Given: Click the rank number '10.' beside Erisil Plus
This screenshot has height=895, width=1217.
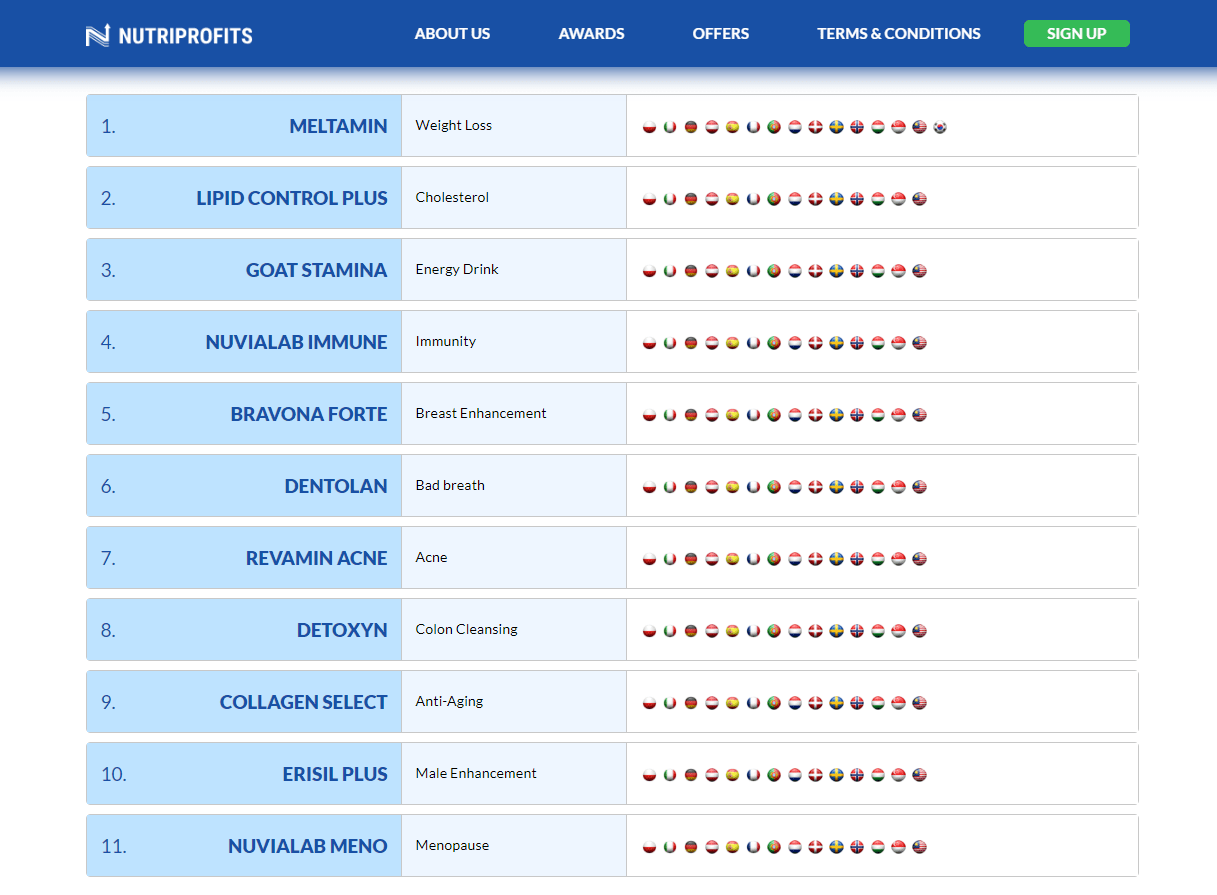Looking at the screenshot, I should point(114,774).
